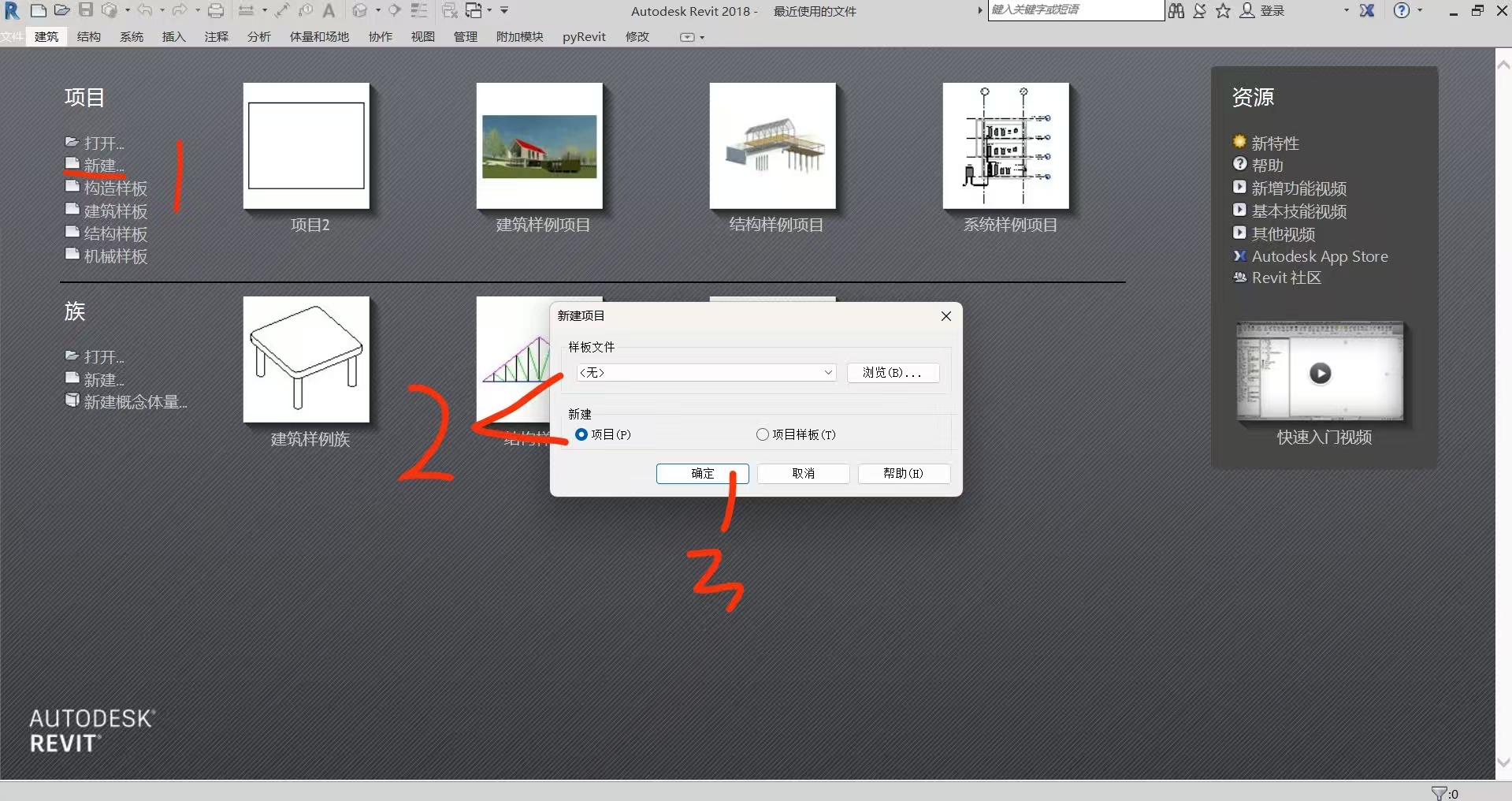Image resolution: width=1512 pixels, height=801 pixels.
Task: Click the 确定 button in dialog
Action: pyautogui.click(x=703, y=473)
